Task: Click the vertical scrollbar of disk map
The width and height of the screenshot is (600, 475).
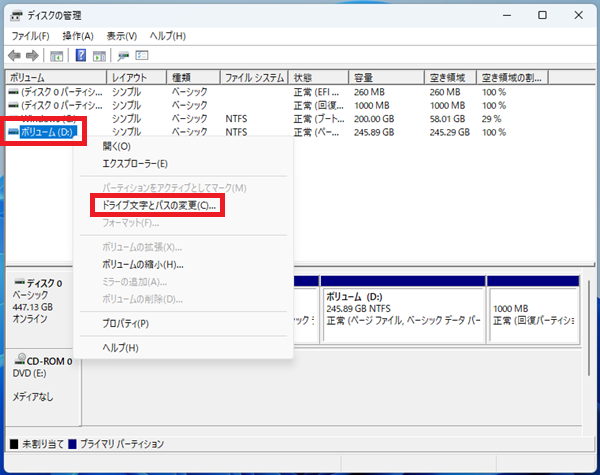Action: click(x=589, y=327)
